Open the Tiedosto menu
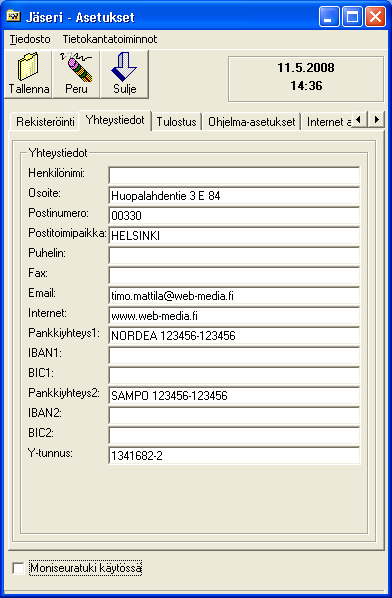 point(30,39)
